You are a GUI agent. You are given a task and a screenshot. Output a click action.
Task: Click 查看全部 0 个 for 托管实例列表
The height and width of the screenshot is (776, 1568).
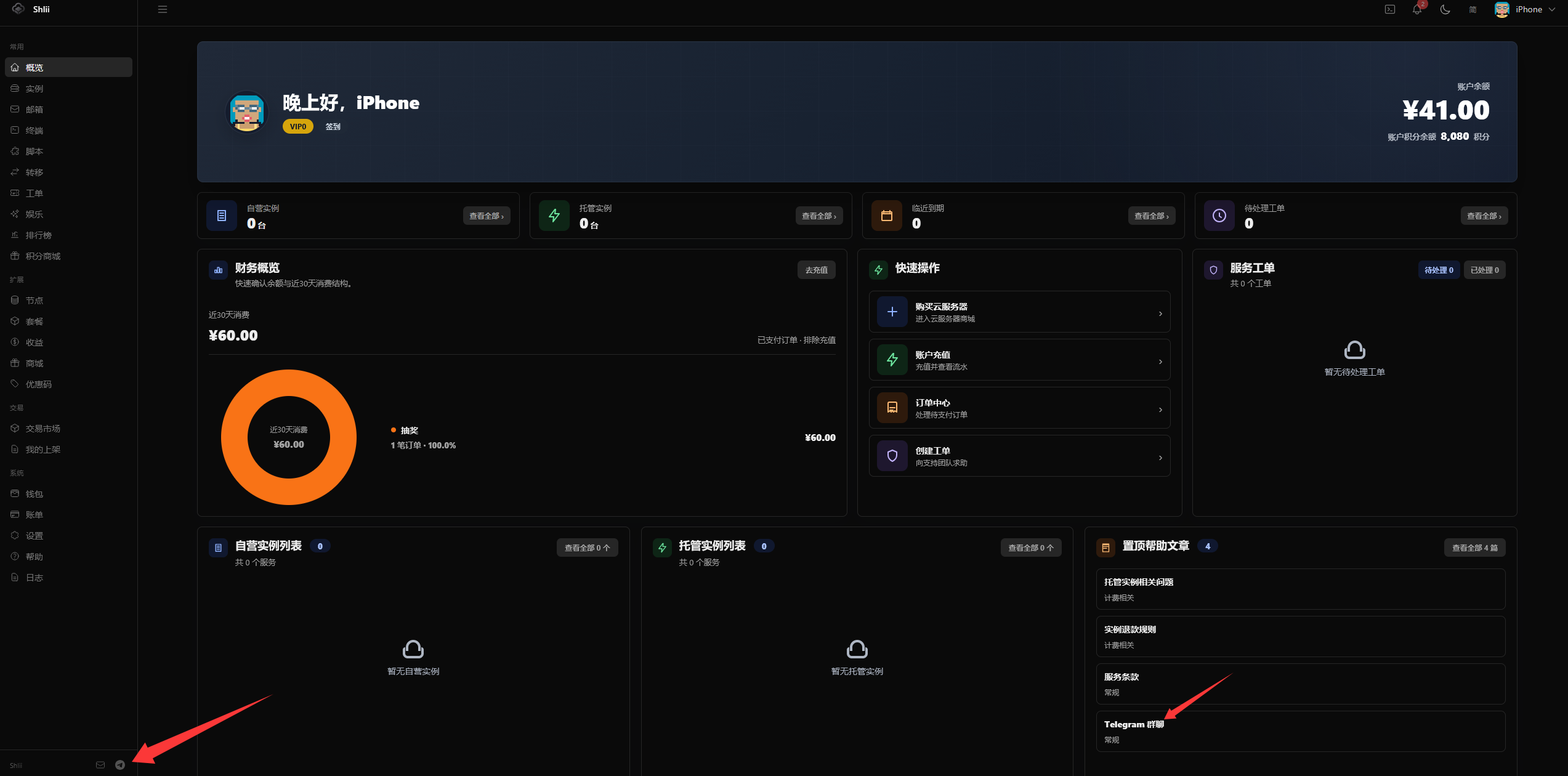[1031, 548]
